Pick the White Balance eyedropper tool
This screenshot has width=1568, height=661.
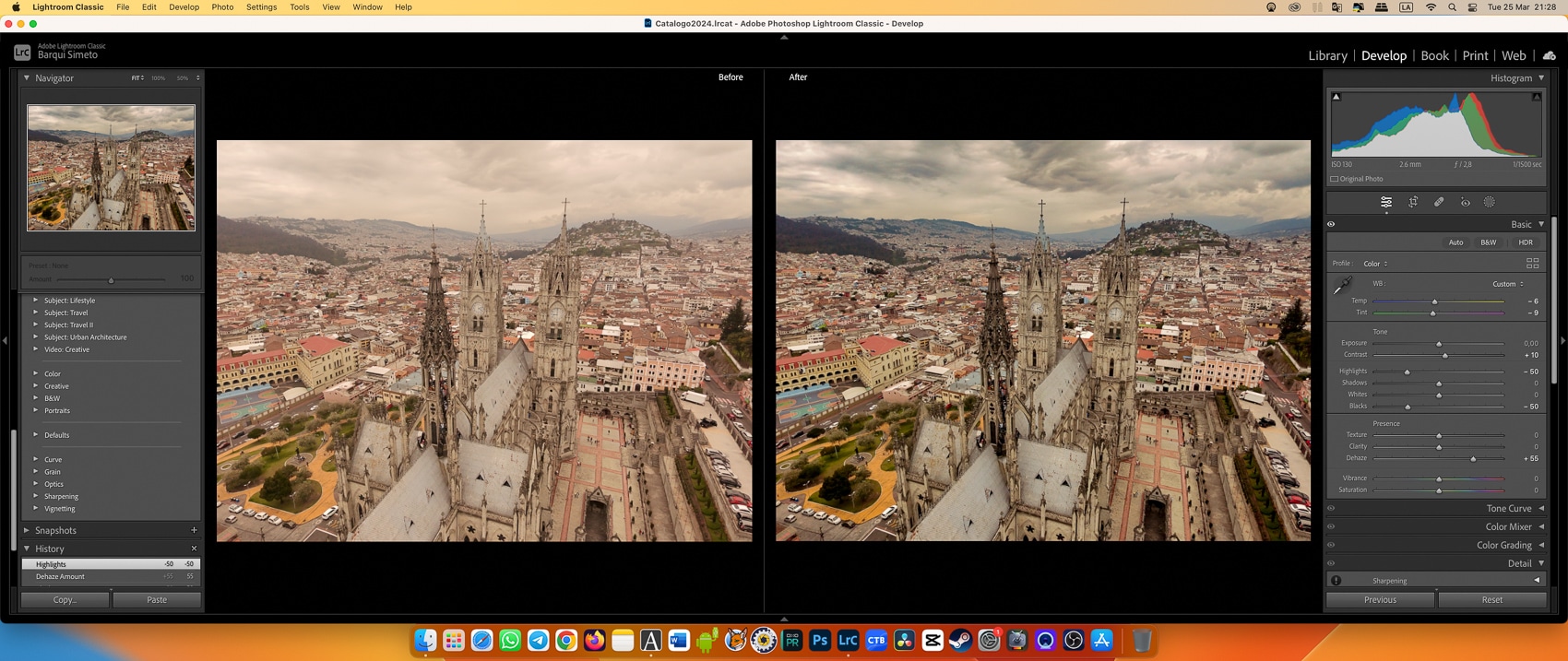point(1343,286)
